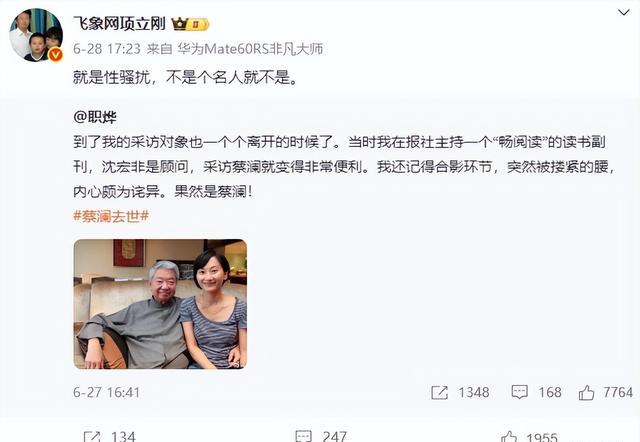Open comments via icon beside 247

(303, 436)
